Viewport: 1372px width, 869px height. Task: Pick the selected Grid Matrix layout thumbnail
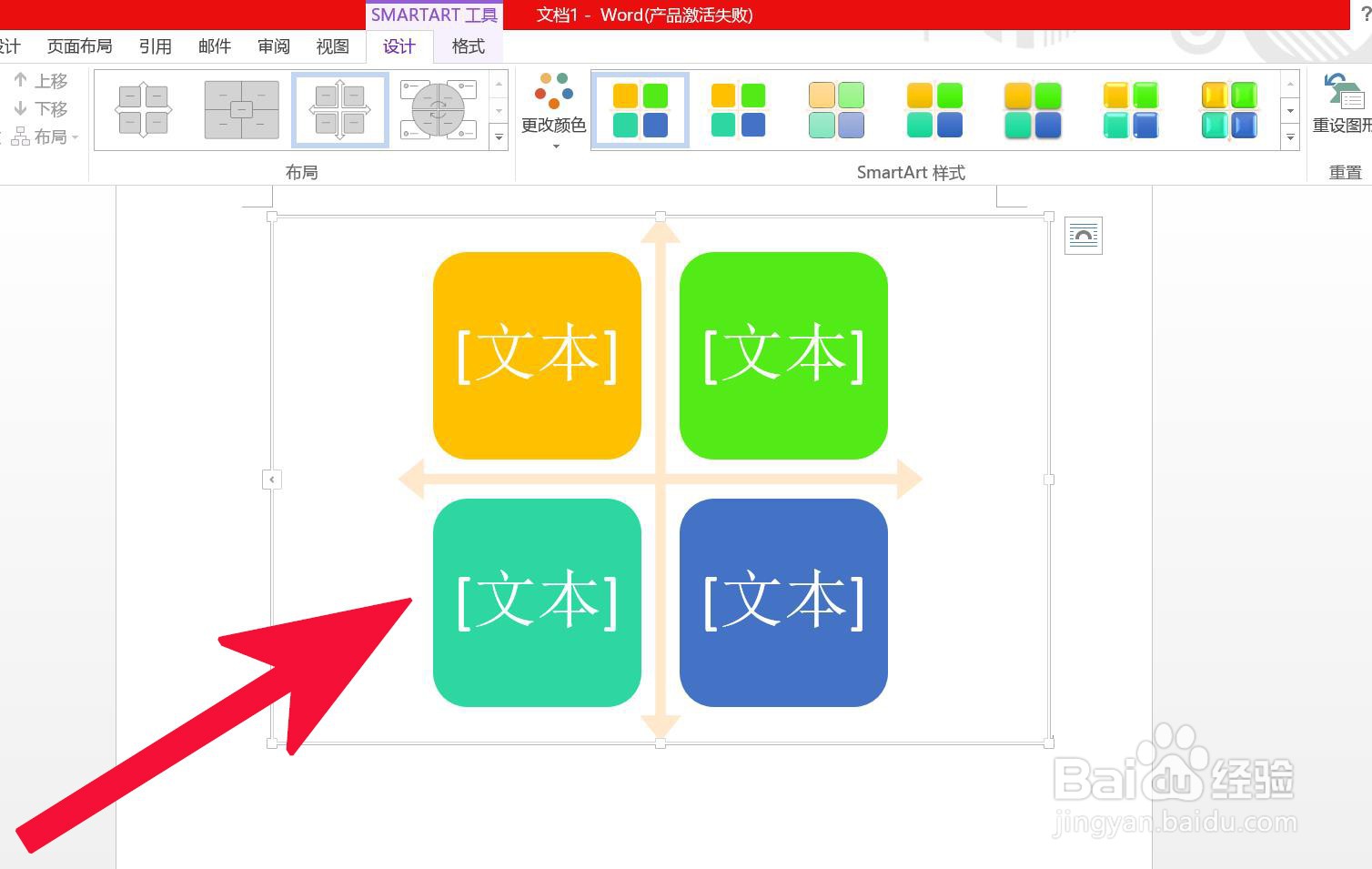340,110
